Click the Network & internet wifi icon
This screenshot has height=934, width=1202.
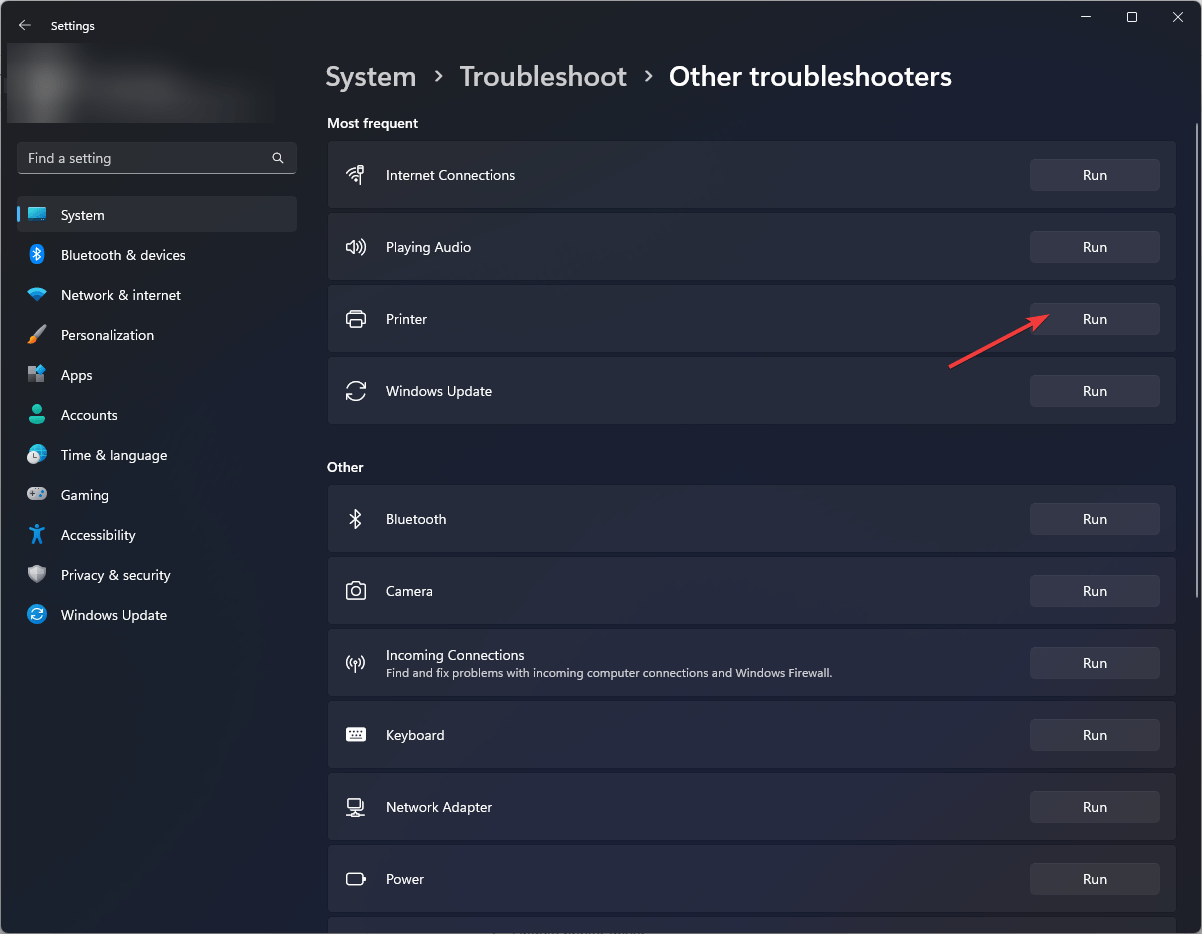pyautogui.click(x=37, y=295)
